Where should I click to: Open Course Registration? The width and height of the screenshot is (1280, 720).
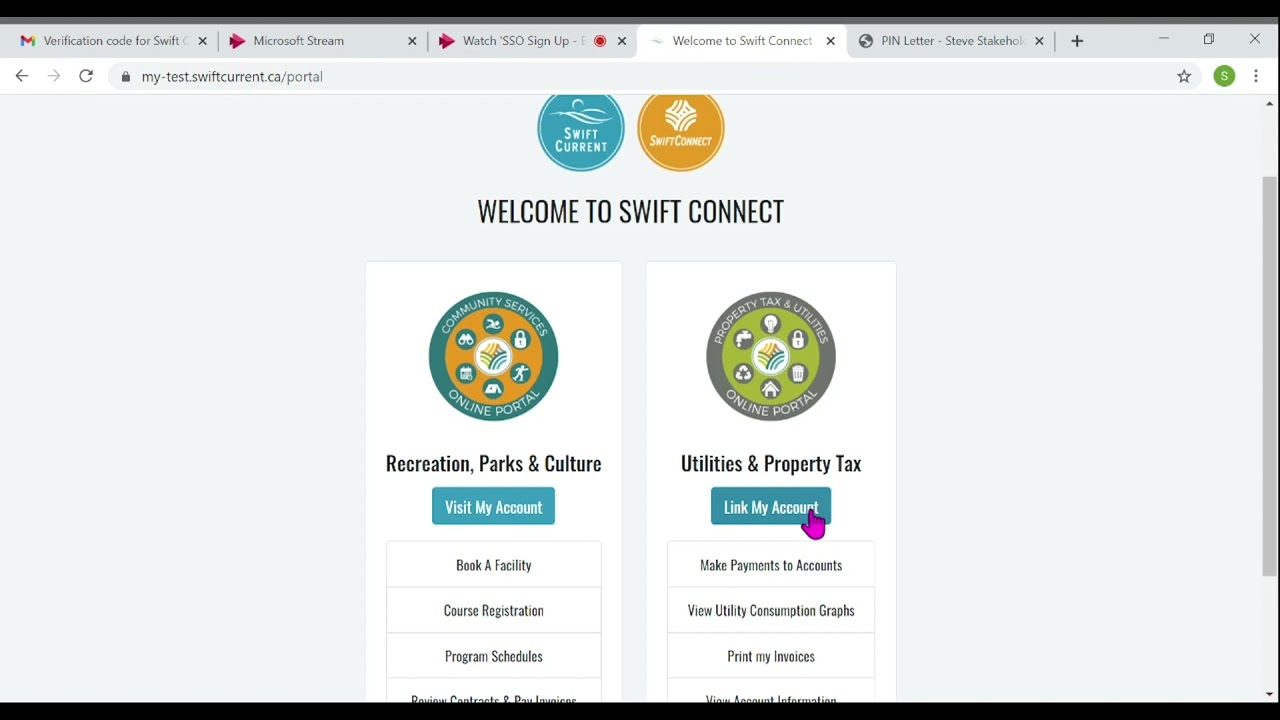coord(494,610)
